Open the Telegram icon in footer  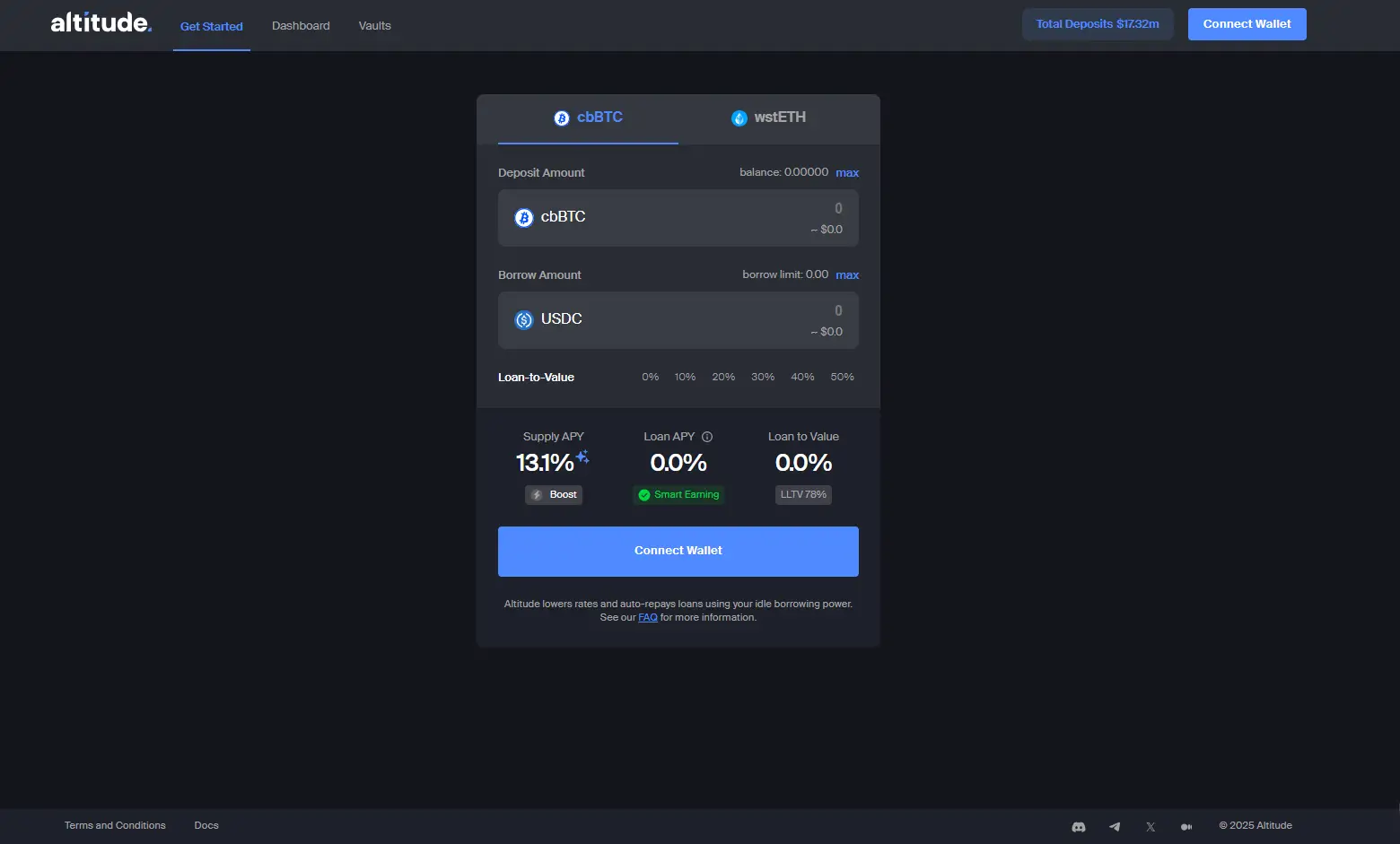(x=1115, y=826)
